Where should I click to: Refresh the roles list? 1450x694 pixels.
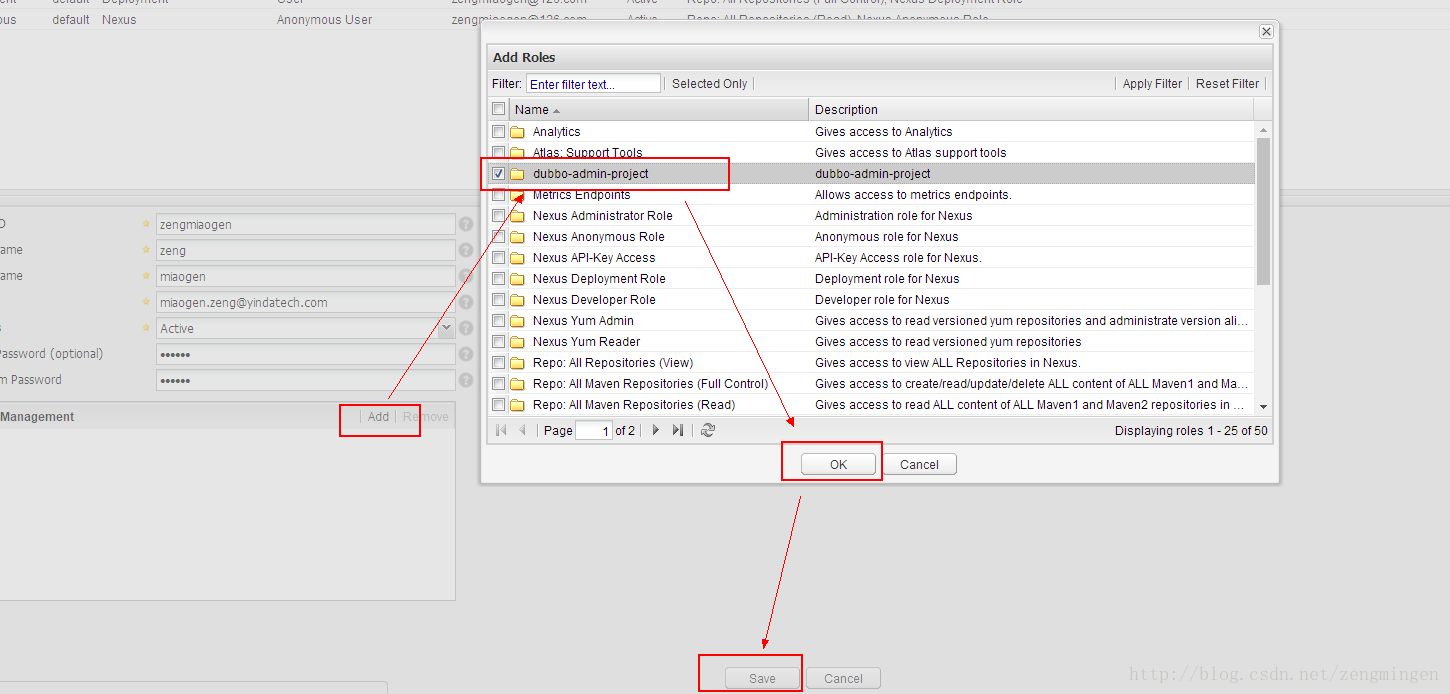click(x=708, y=430)
